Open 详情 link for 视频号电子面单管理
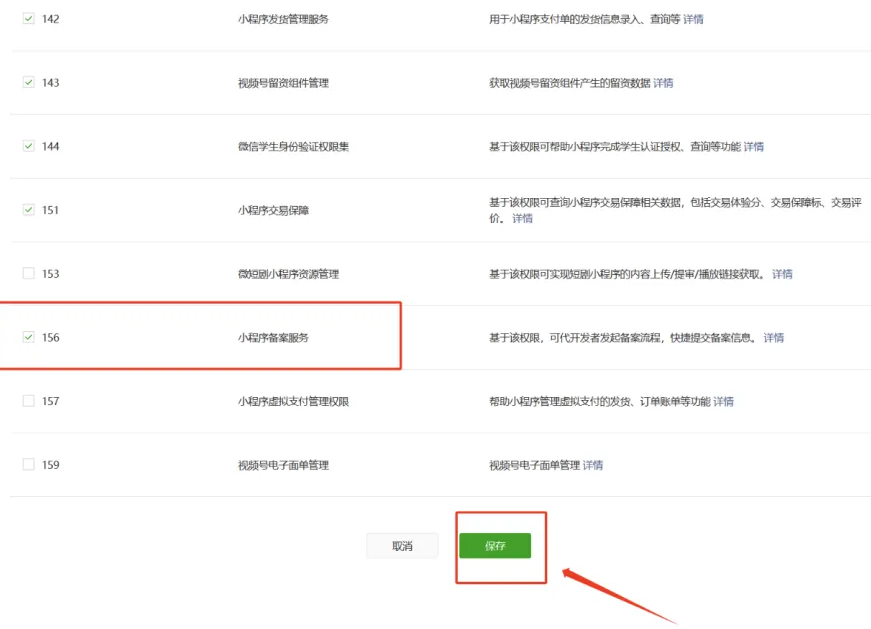The width and height of the screenshot is (871, 629). (593, 465)
